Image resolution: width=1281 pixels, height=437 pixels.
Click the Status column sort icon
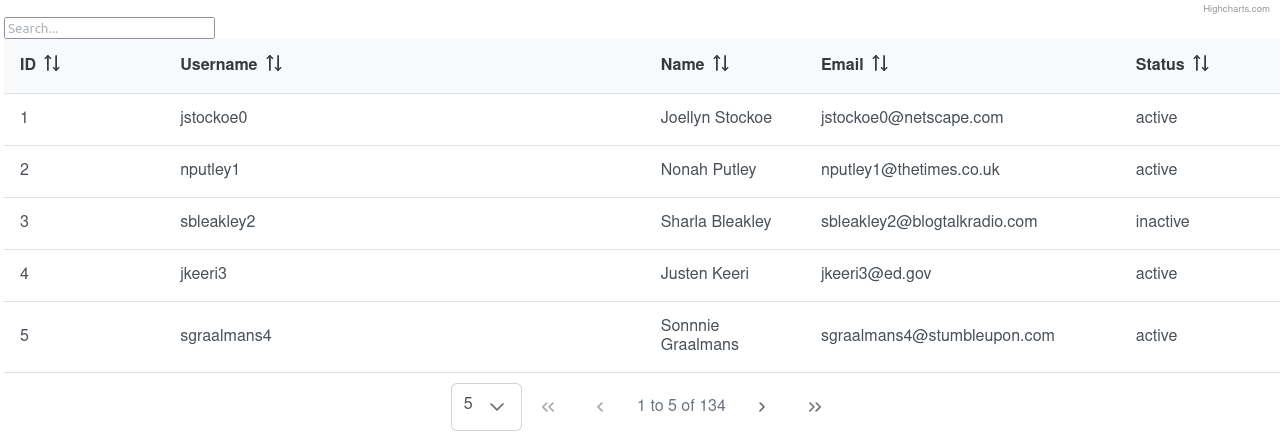click(x=1201, y=64)
